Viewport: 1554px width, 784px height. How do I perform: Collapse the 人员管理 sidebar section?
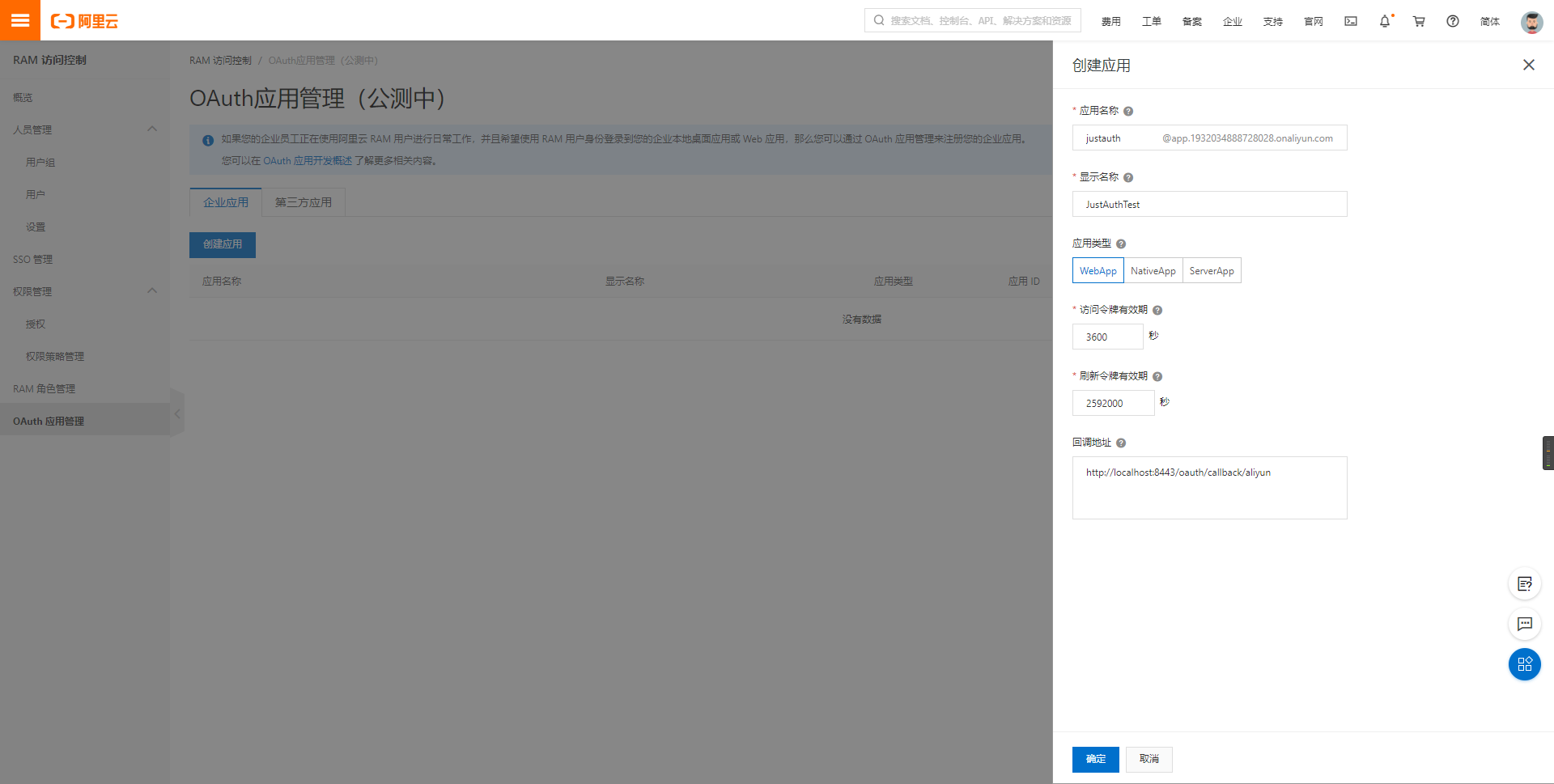coord(152,129)
